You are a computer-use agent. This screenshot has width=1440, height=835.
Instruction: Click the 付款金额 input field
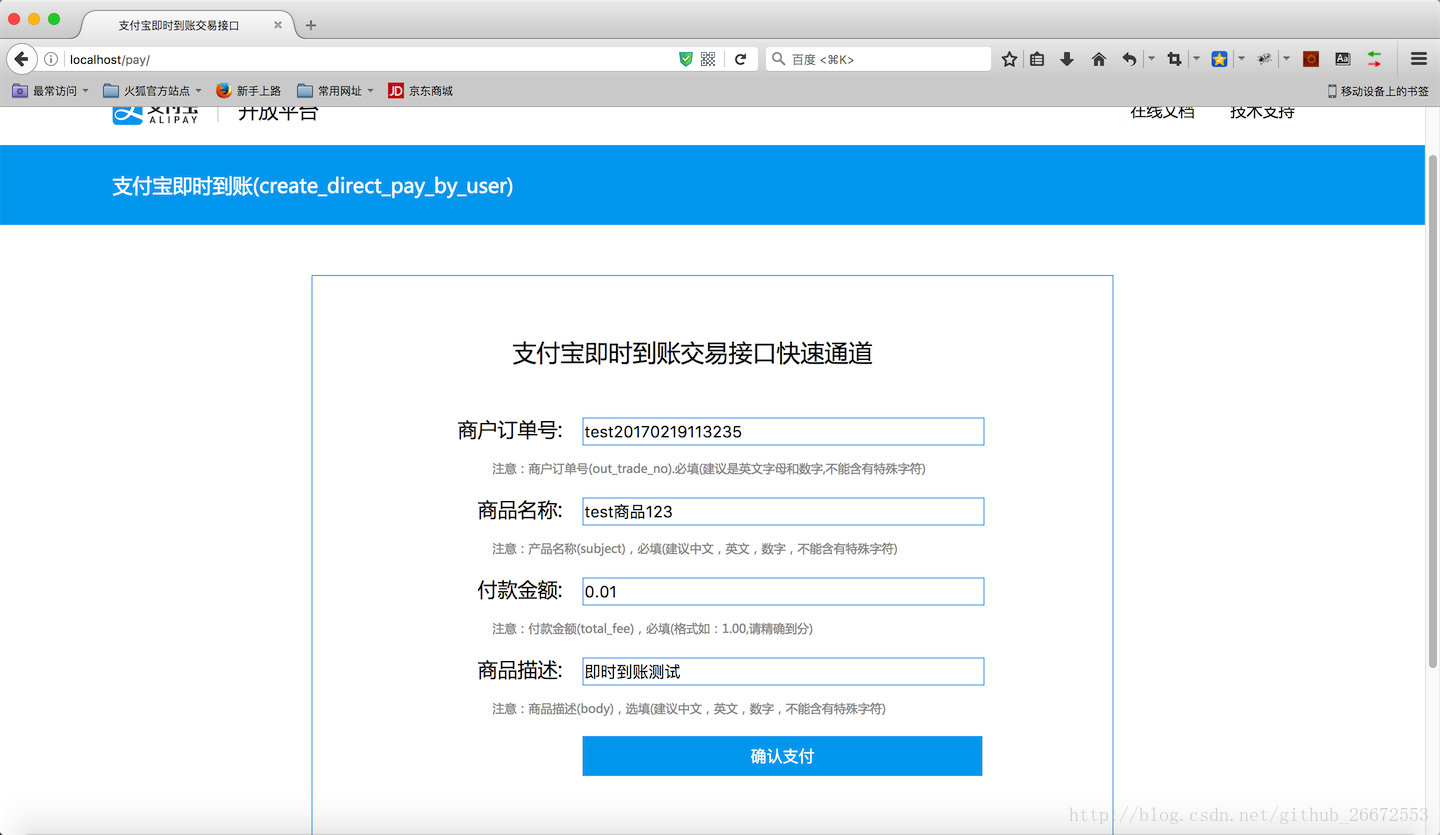coord(783,592)
